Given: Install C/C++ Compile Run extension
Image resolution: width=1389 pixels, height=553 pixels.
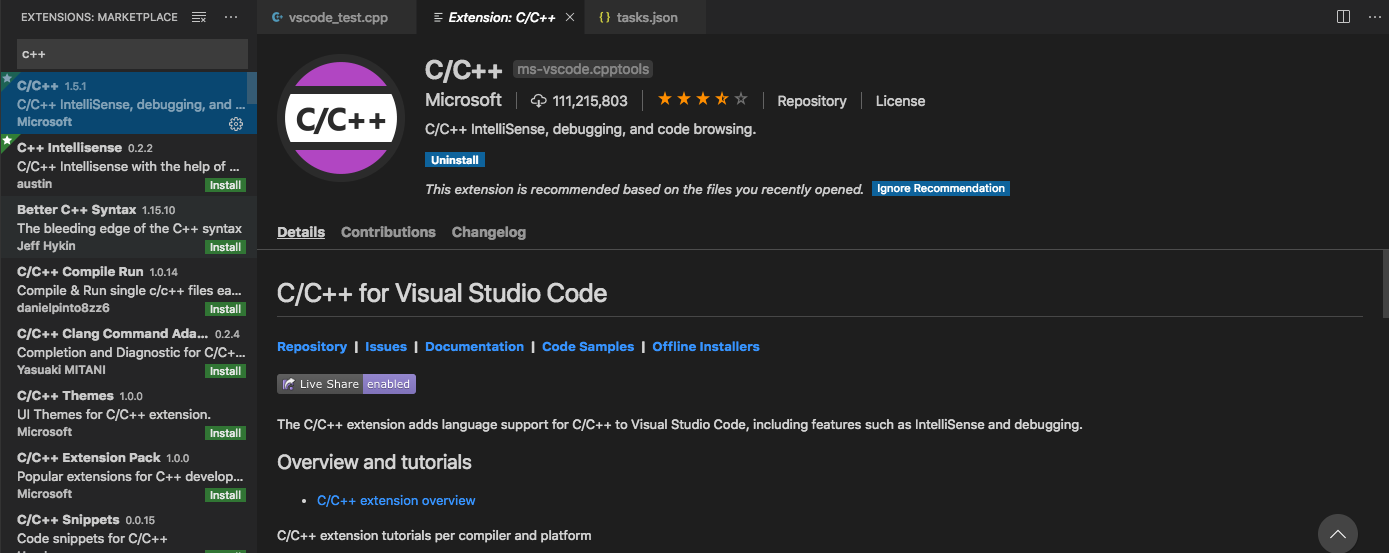Looking at the screenshot, I should pos(226,309).
